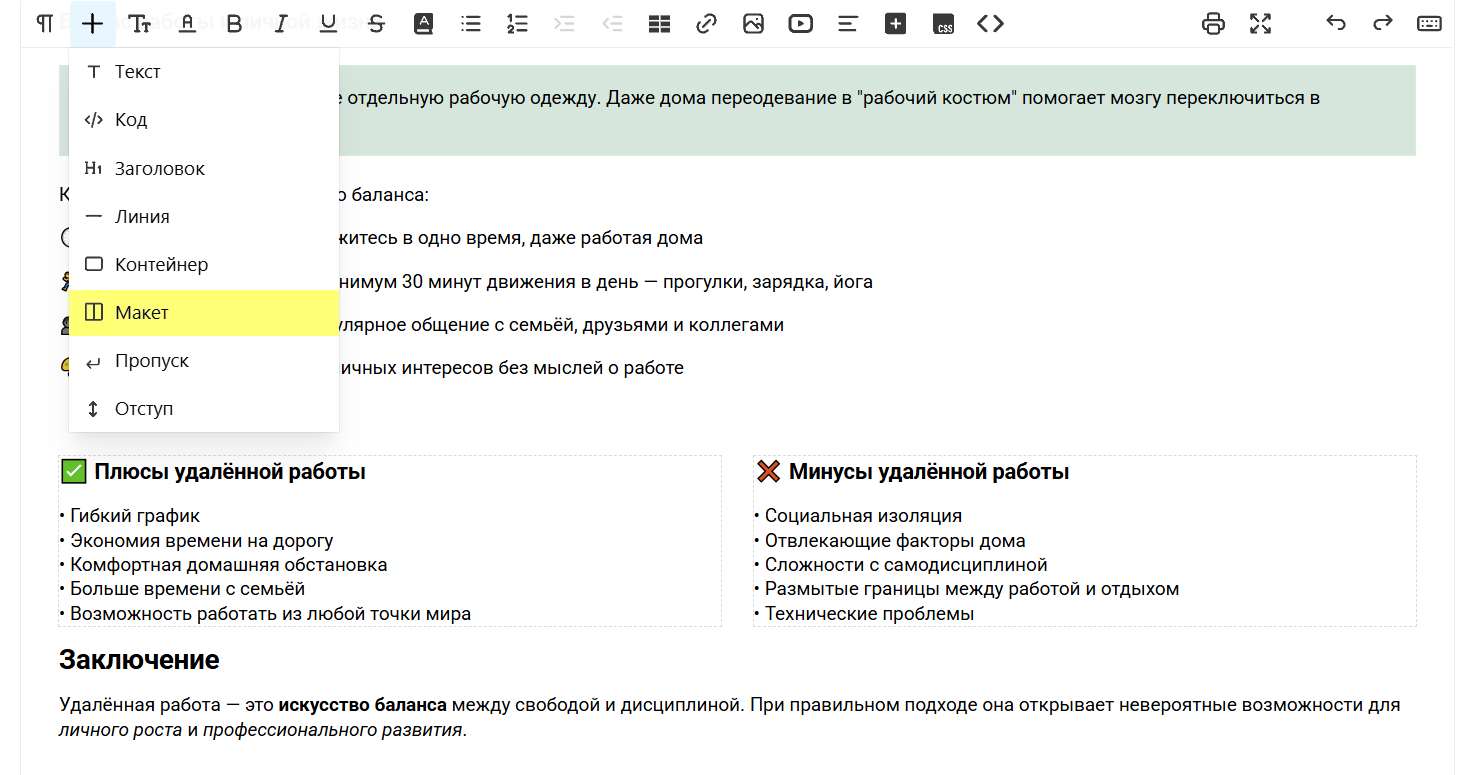The height and width of the screenshot is (775, 1475).
Task: Click the line about 30 минут движения
Action: [x=606, y=282]
